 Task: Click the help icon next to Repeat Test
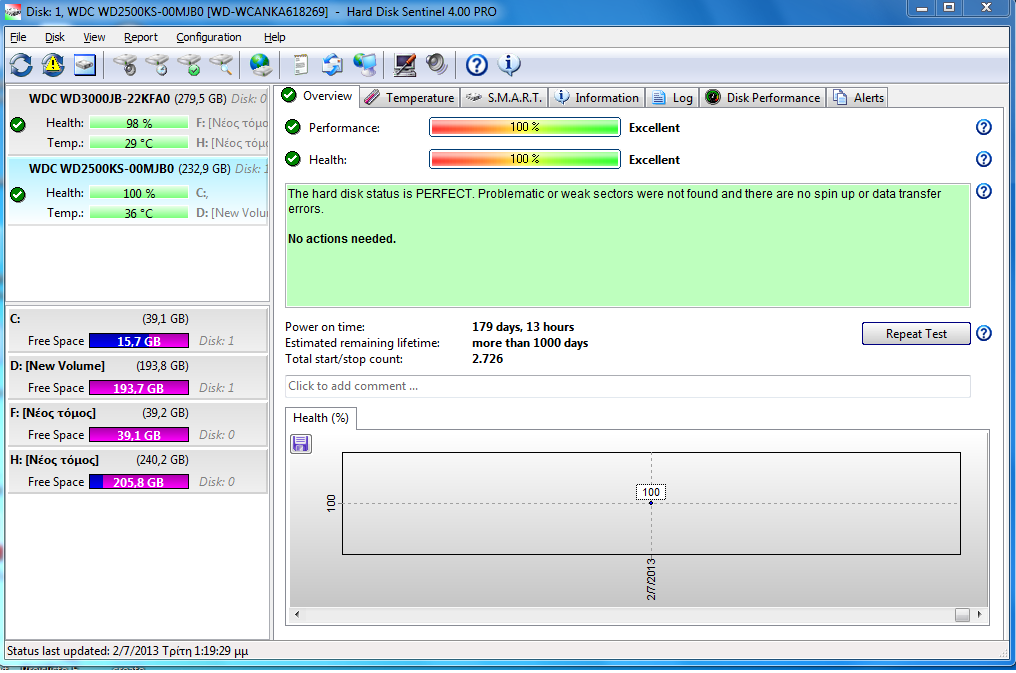click(x=984, y=333)
